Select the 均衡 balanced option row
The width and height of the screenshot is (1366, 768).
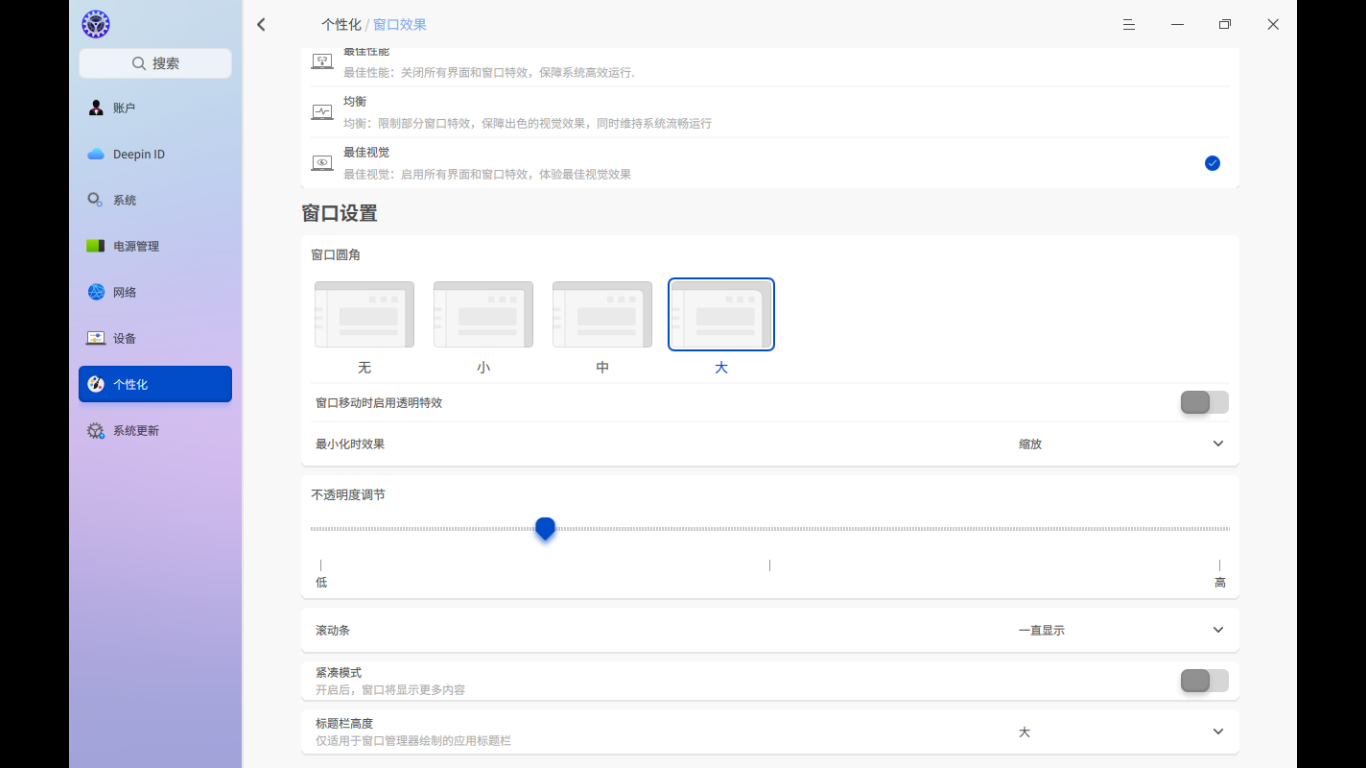770,112
